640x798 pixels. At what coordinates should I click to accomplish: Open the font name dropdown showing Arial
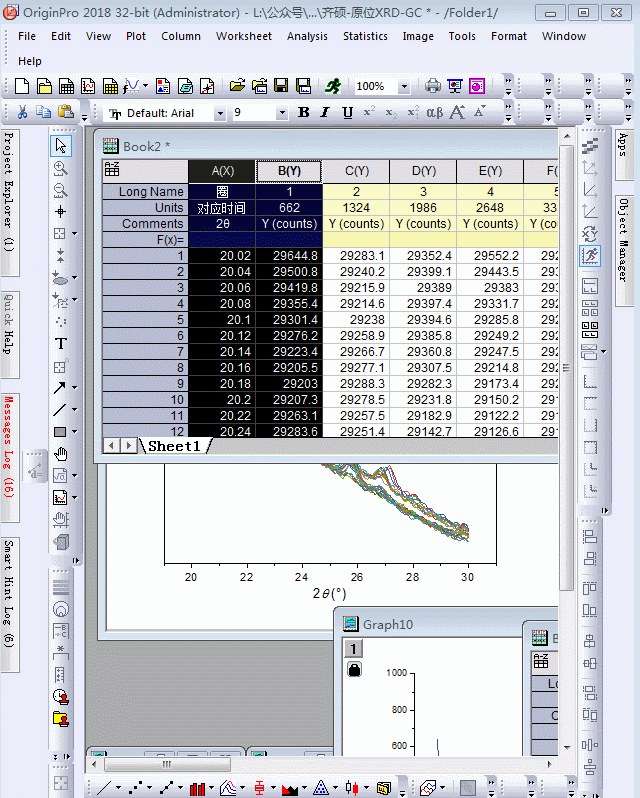point(219,113)
